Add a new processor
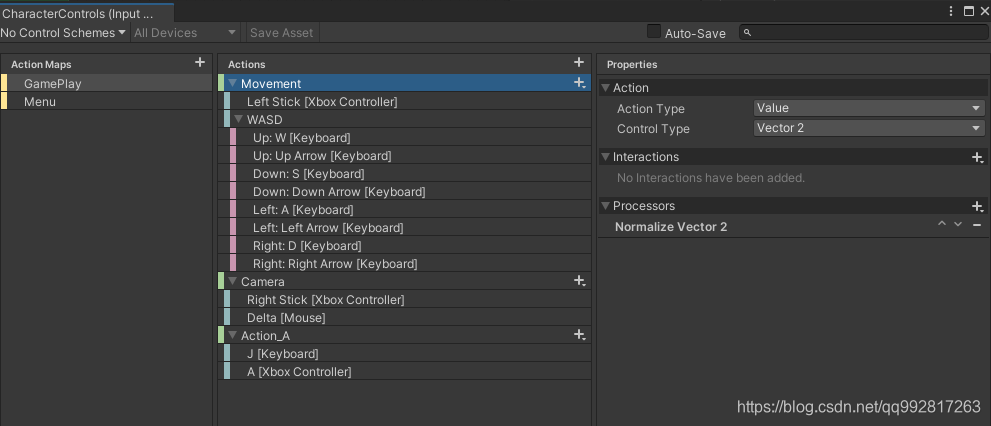Image resolution: width=991 pixels, height=426 pixels. tap(977, 206)
